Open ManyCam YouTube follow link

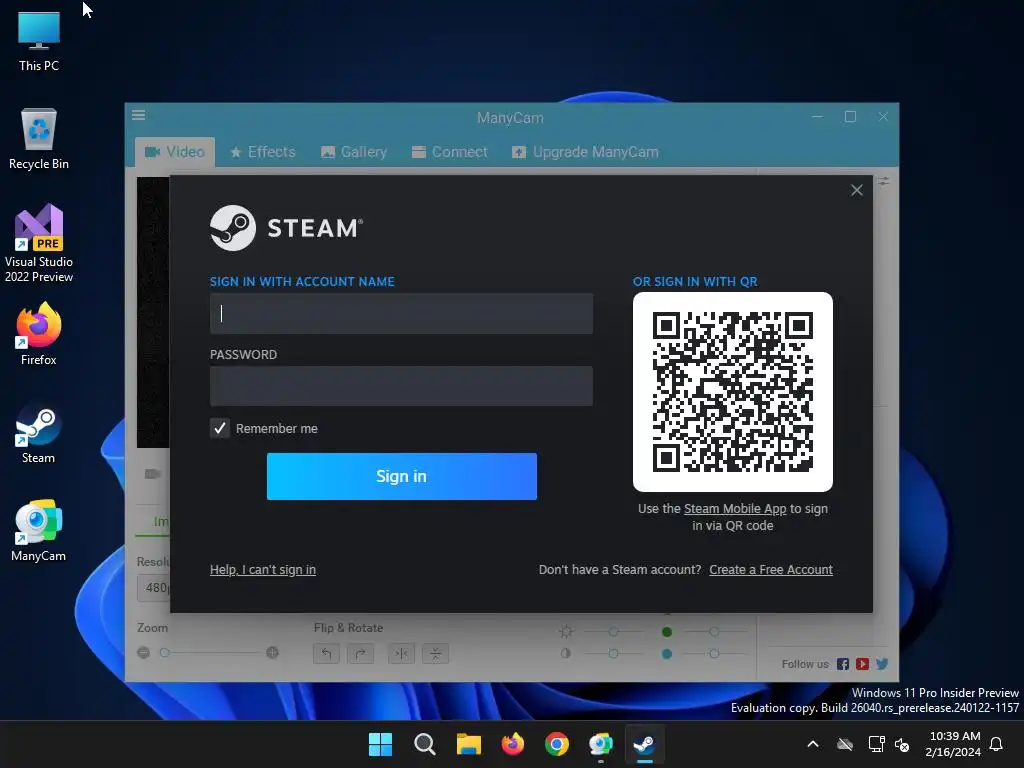tap(862, 664)
